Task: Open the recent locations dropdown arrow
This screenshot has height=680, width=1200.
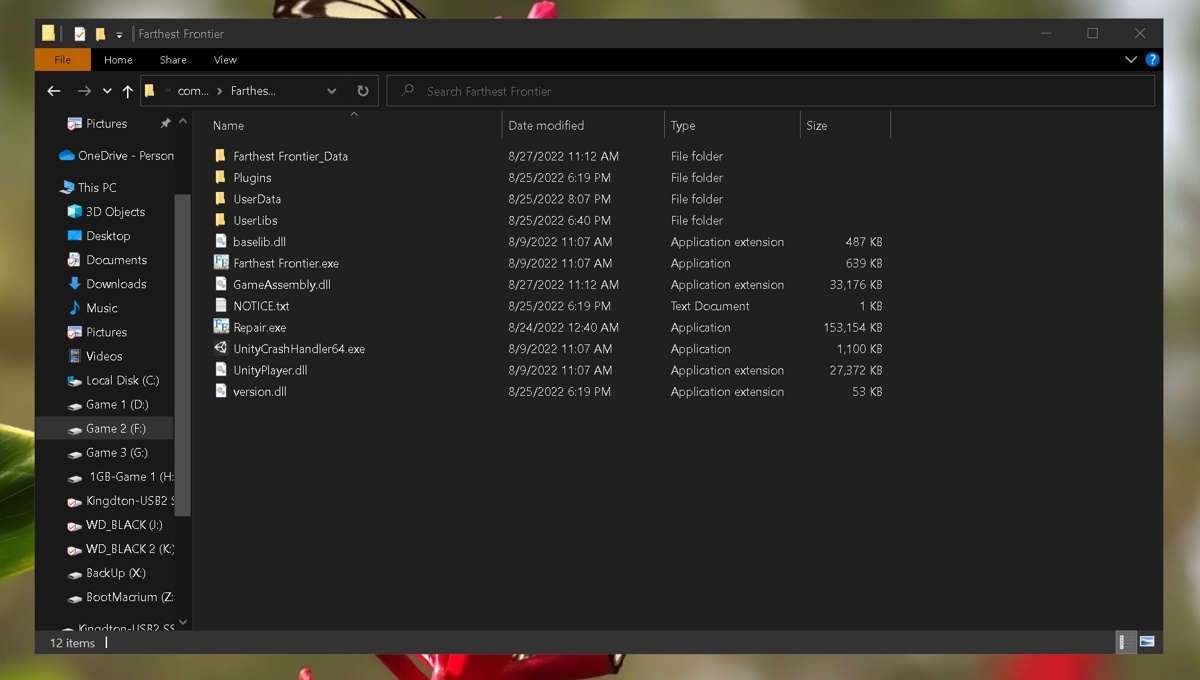Action: click(x=107, y=91)
